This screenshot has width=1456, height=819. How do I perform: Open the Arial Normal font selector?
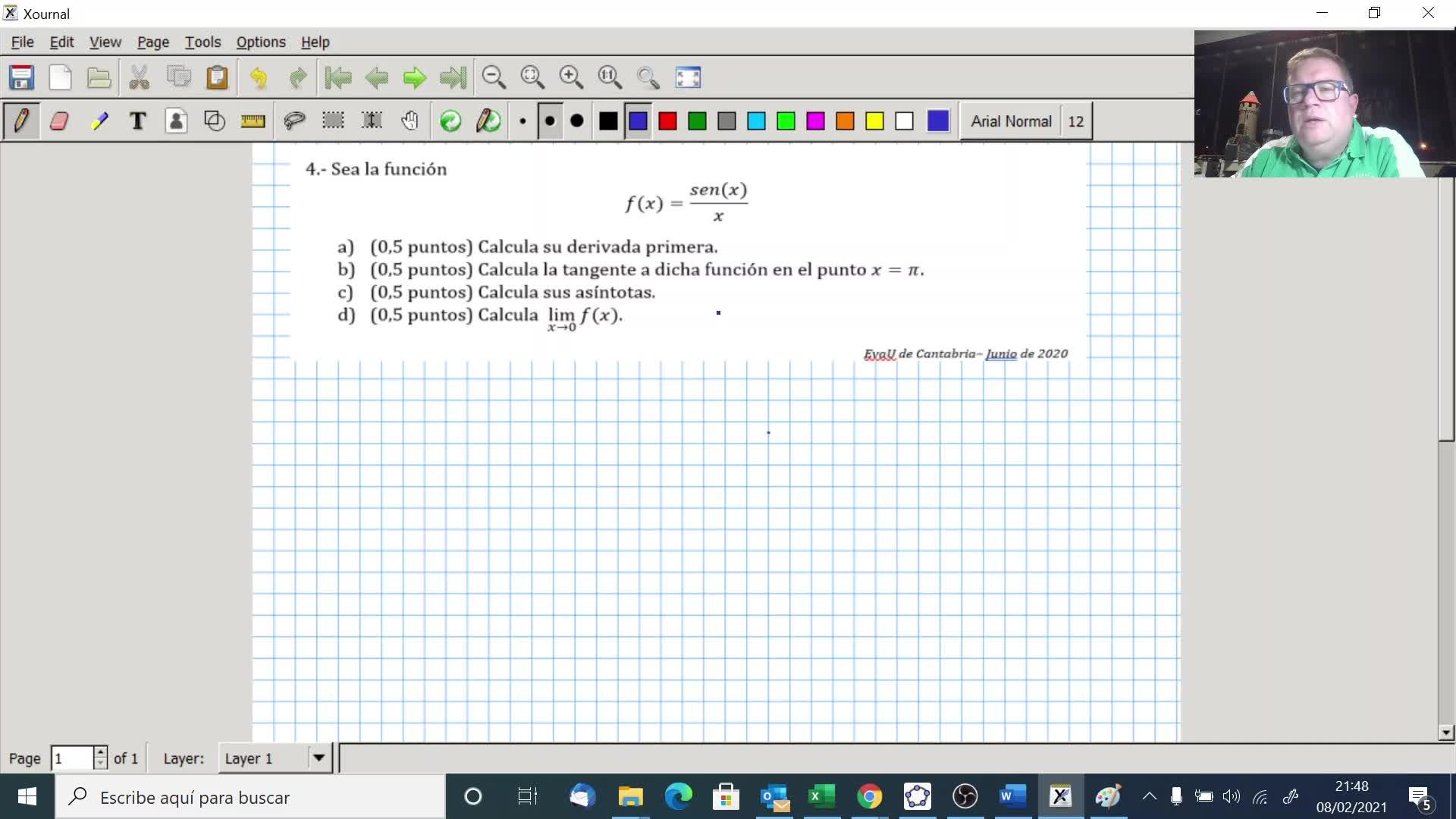1010,121
